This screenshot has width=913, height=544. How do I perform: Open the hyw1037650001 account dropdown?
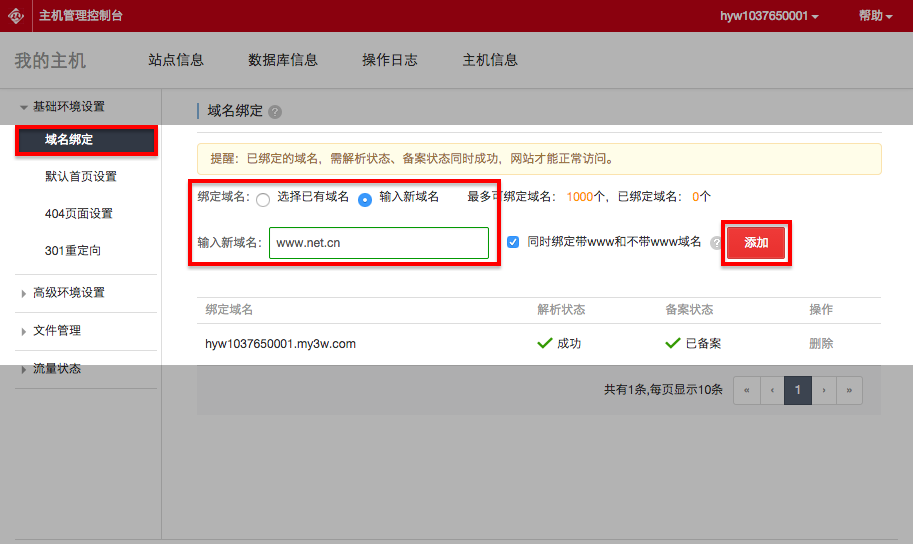tap(769, 16)
